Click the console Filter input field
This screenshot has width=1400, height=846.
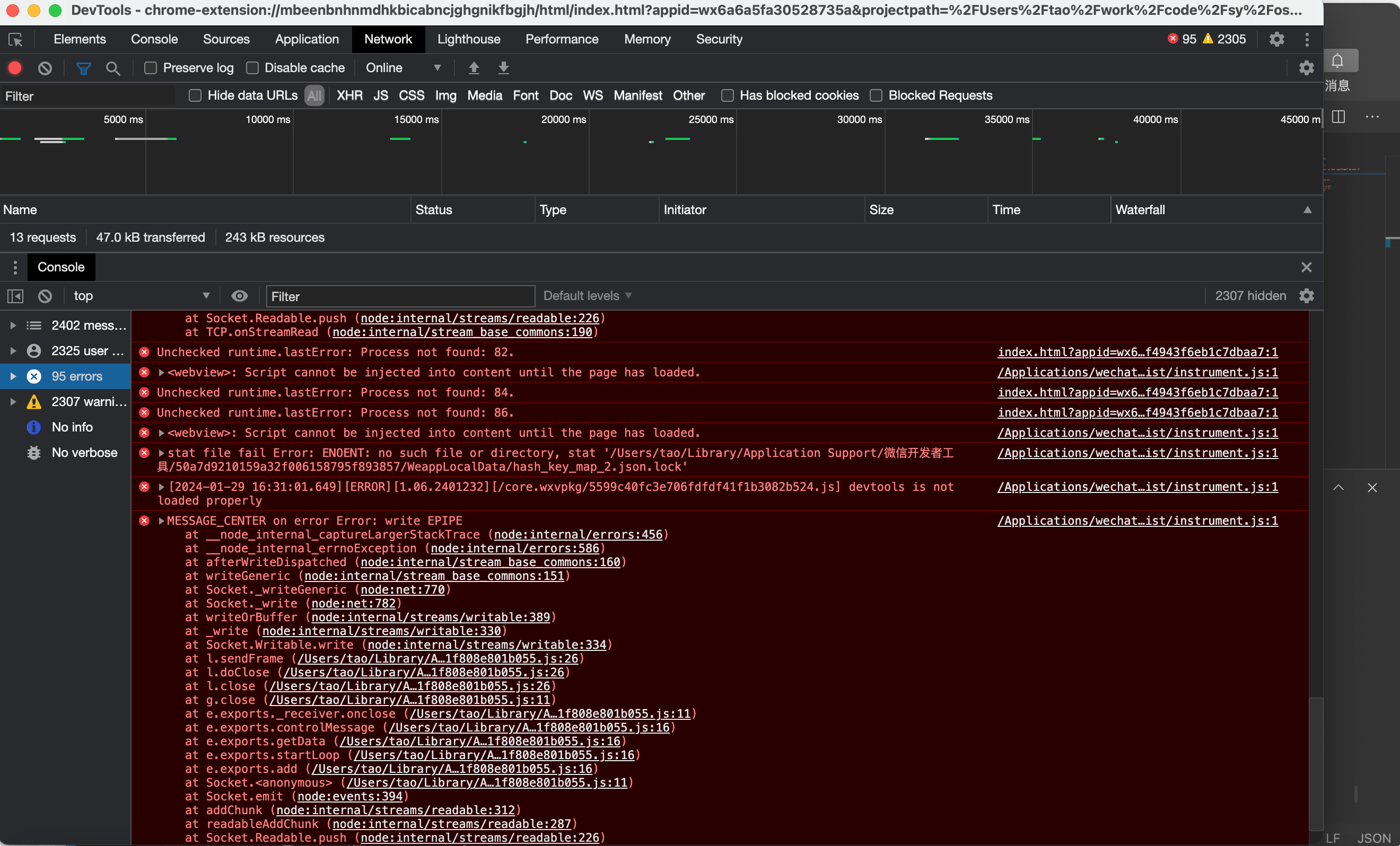[400, 296]
